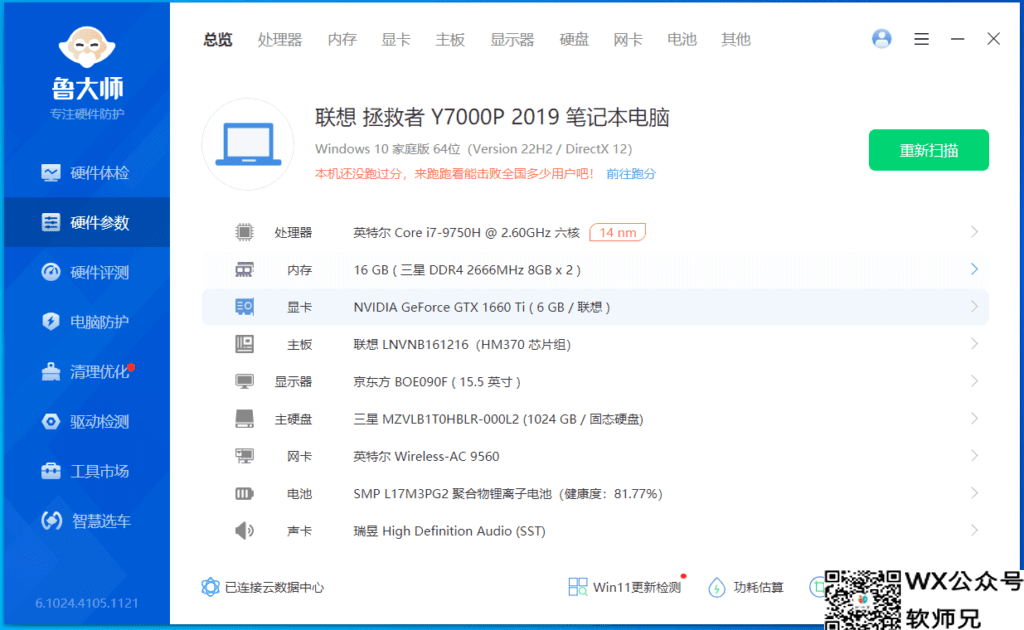Click the 网卡 network adapter icon
1024x630 pixels.
tap(244, 456)
